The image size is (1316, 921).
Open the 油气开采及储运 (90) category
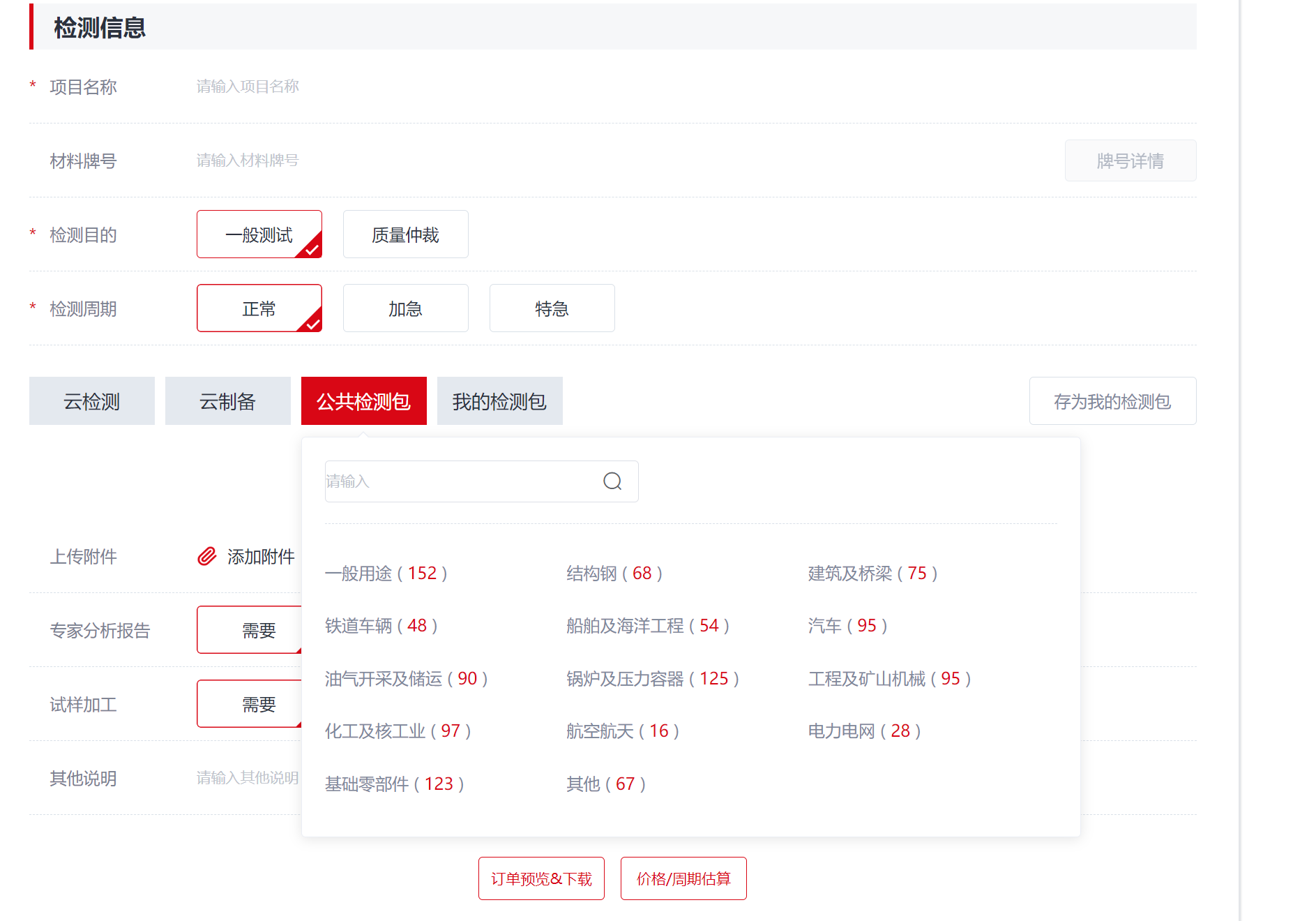click(x=407, y=679)
